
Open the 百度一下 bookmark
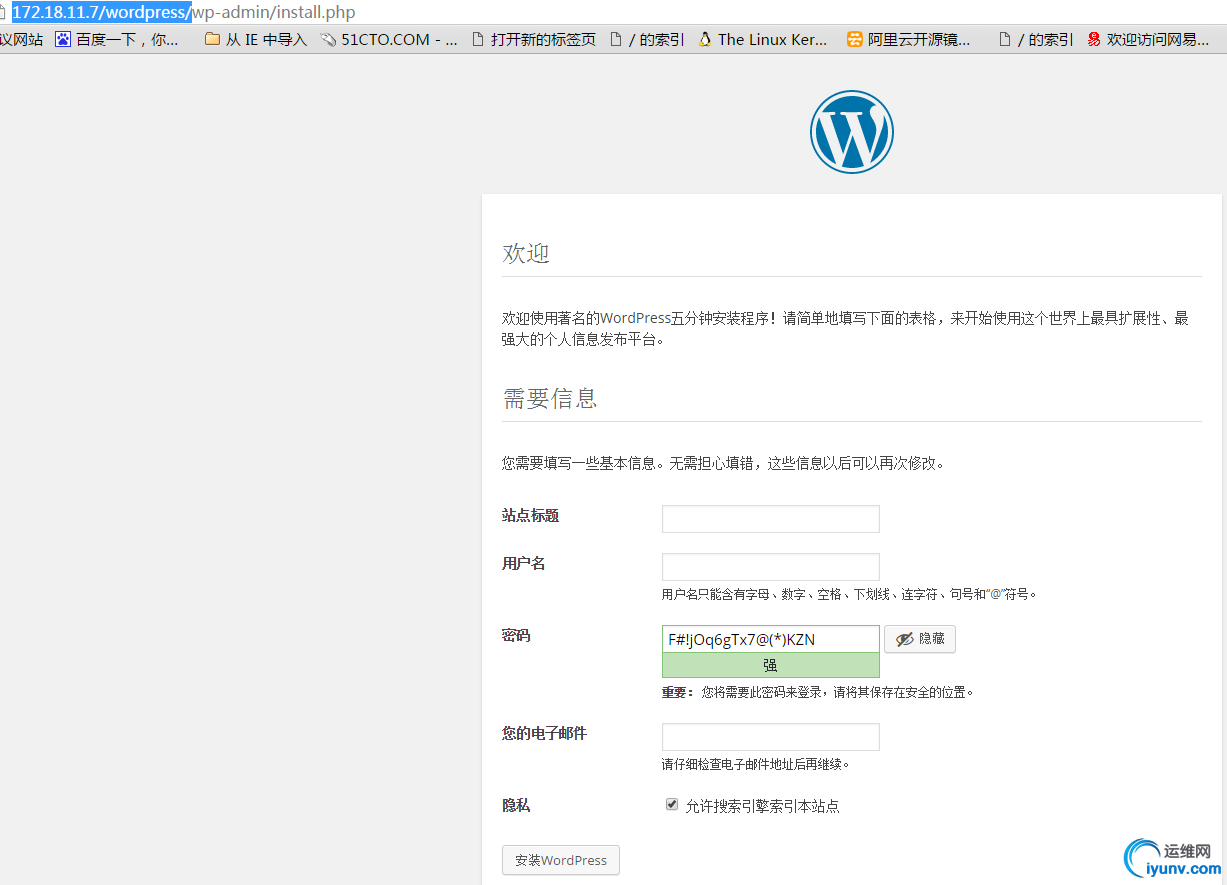tap(118, 40)
